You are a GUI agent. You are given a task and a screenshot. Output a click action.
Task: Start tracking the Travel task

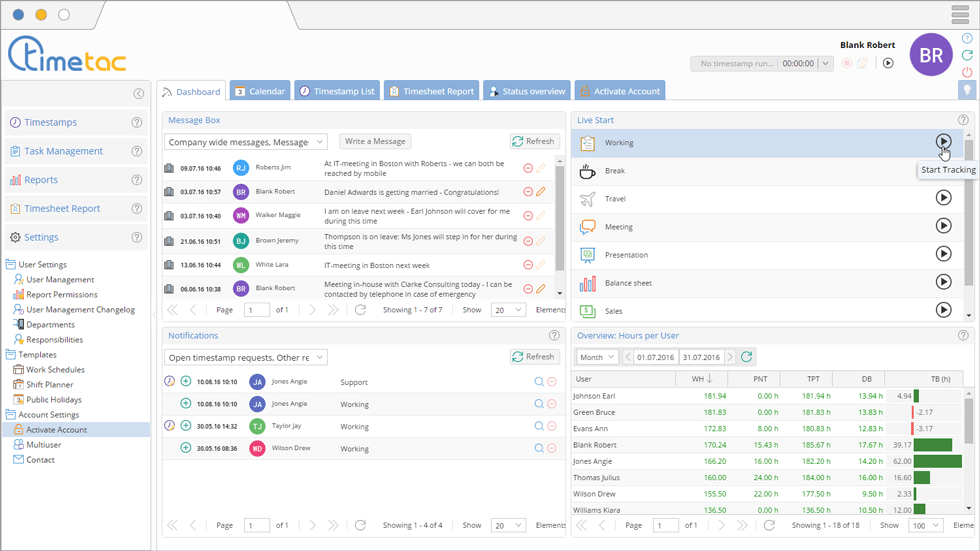(943, 198)
